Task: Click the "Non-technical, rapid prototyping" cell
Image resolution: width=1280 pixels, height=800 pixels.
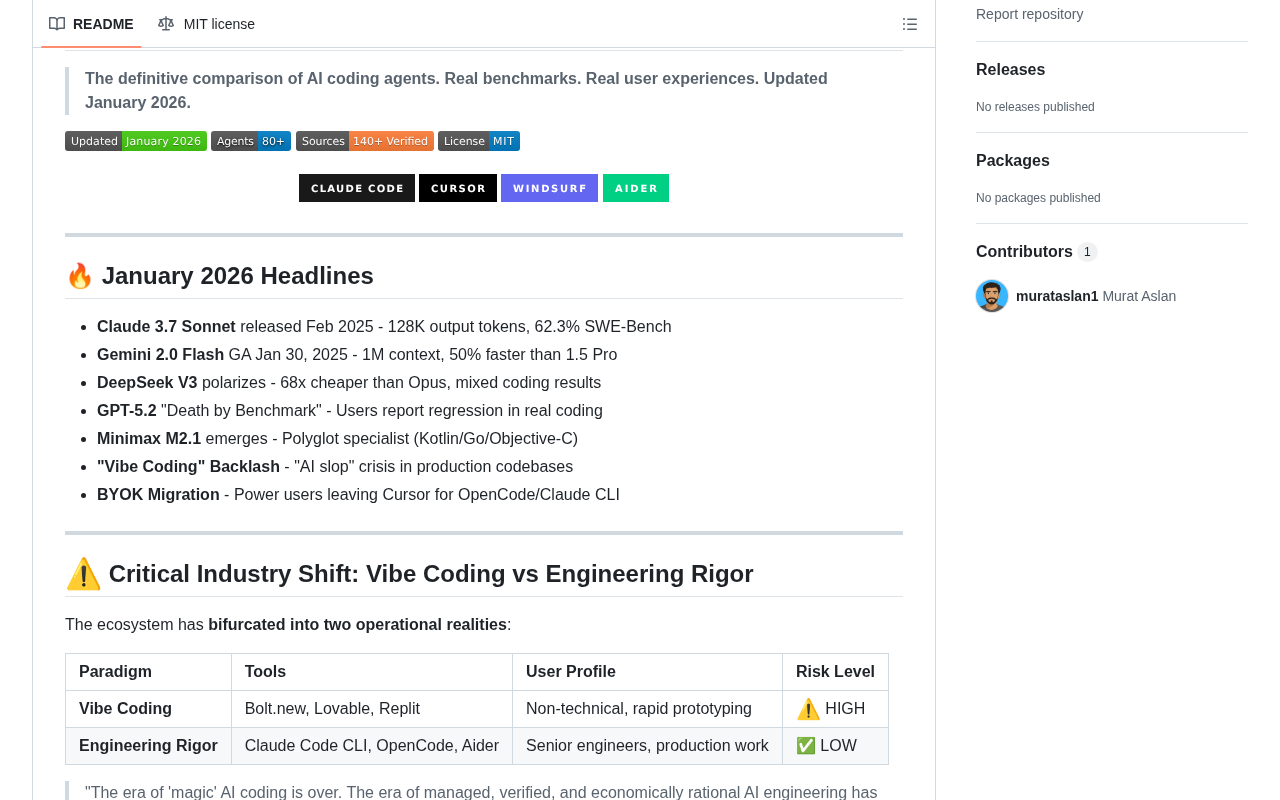Action: pos(648,709)
